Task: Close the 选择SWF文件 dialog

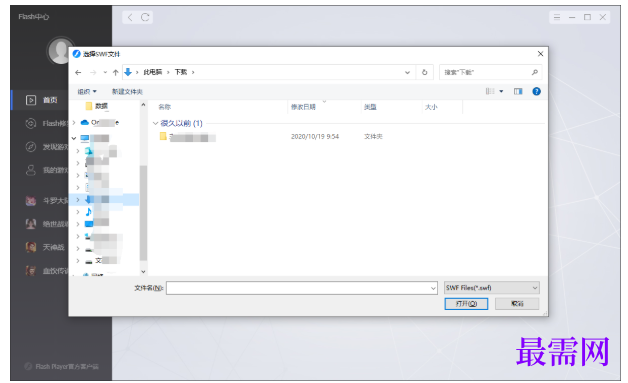Action: point(540,54)
